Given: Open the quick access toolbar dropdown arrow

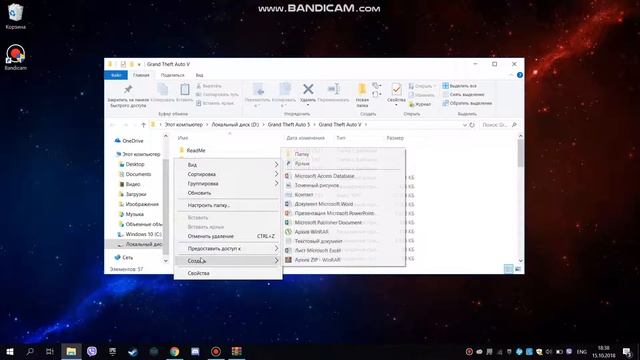Looking at the screenshot, I should pyautogui.click(x=139, y=64).
